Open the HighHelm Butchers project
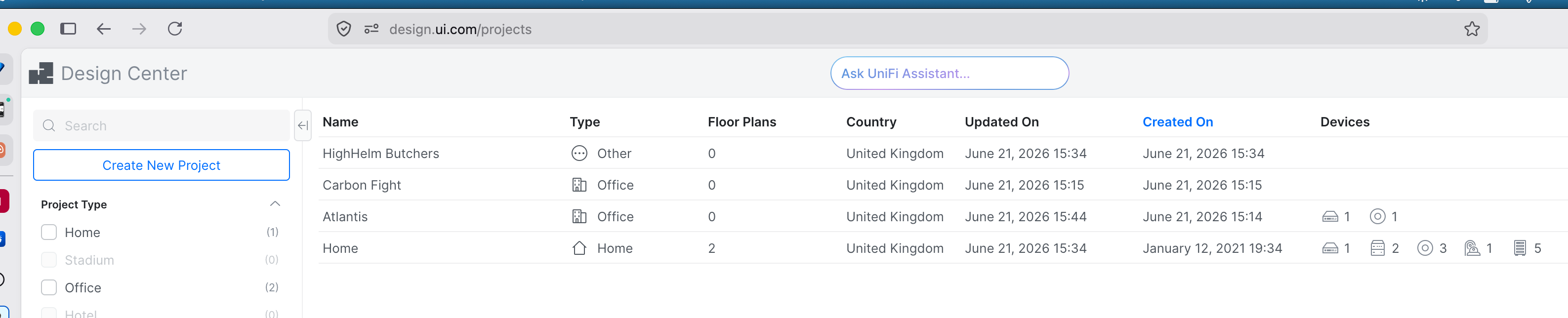The image size is (1568, 318). tap(380, 153)
